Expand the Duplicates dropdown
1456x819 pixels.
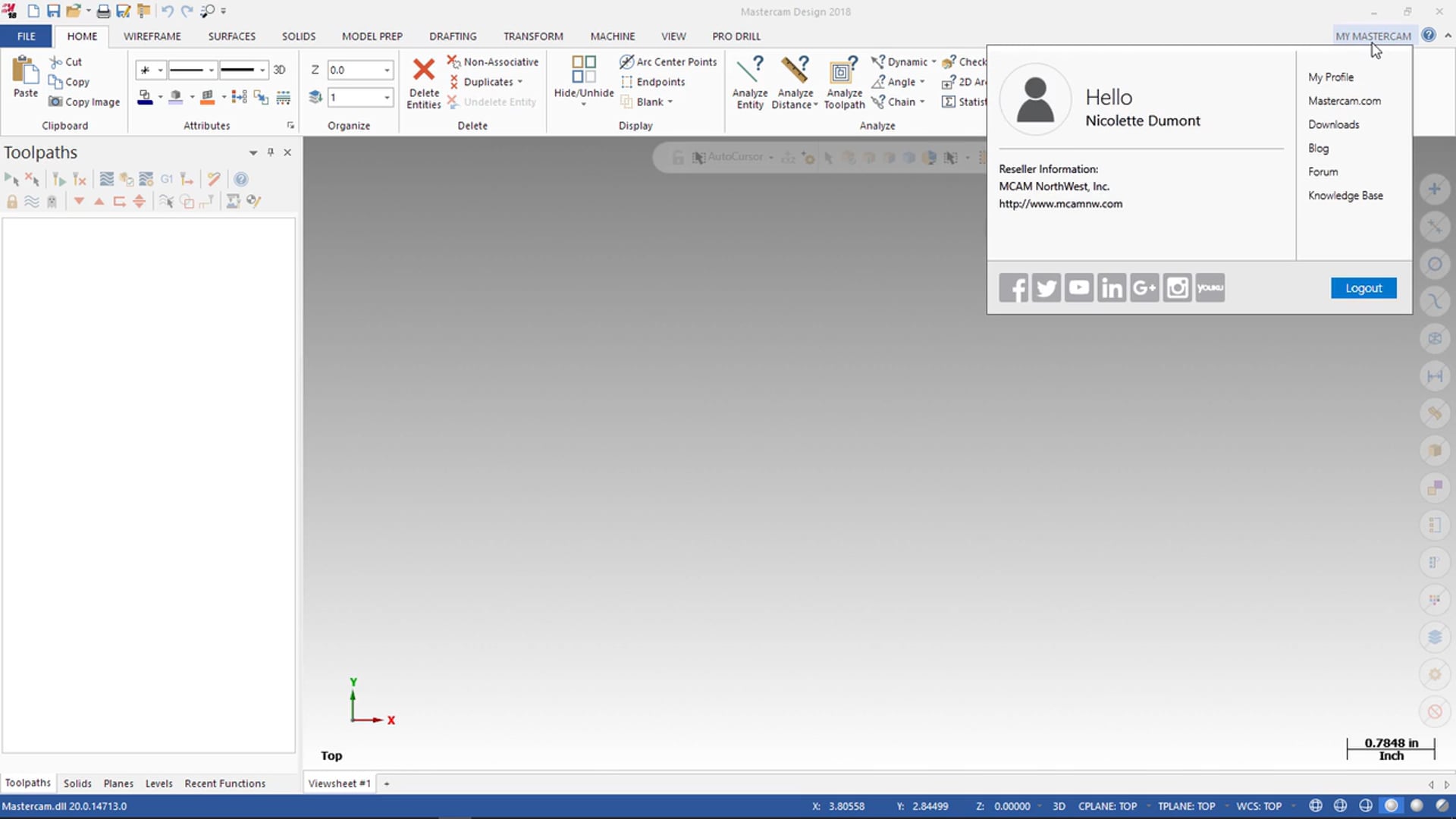(x=520, y=82)
